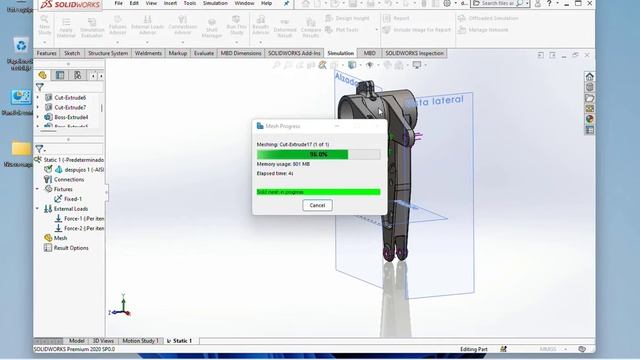Switch to the Evaluate tab
The width and height of the screenshot is (640, 360).
(x=204, y=53)
